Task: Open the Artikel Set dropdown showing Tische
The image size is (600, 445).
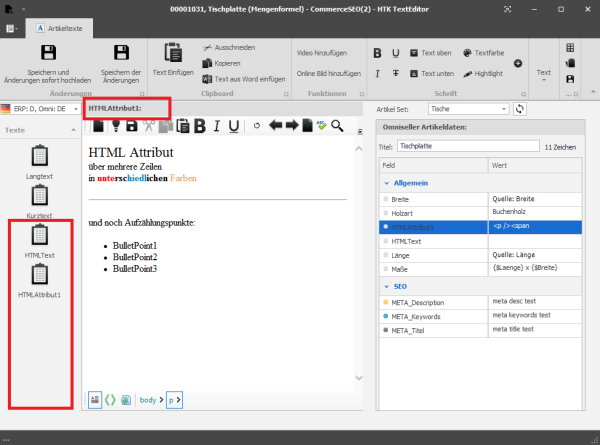Action: tap(467, 108)
